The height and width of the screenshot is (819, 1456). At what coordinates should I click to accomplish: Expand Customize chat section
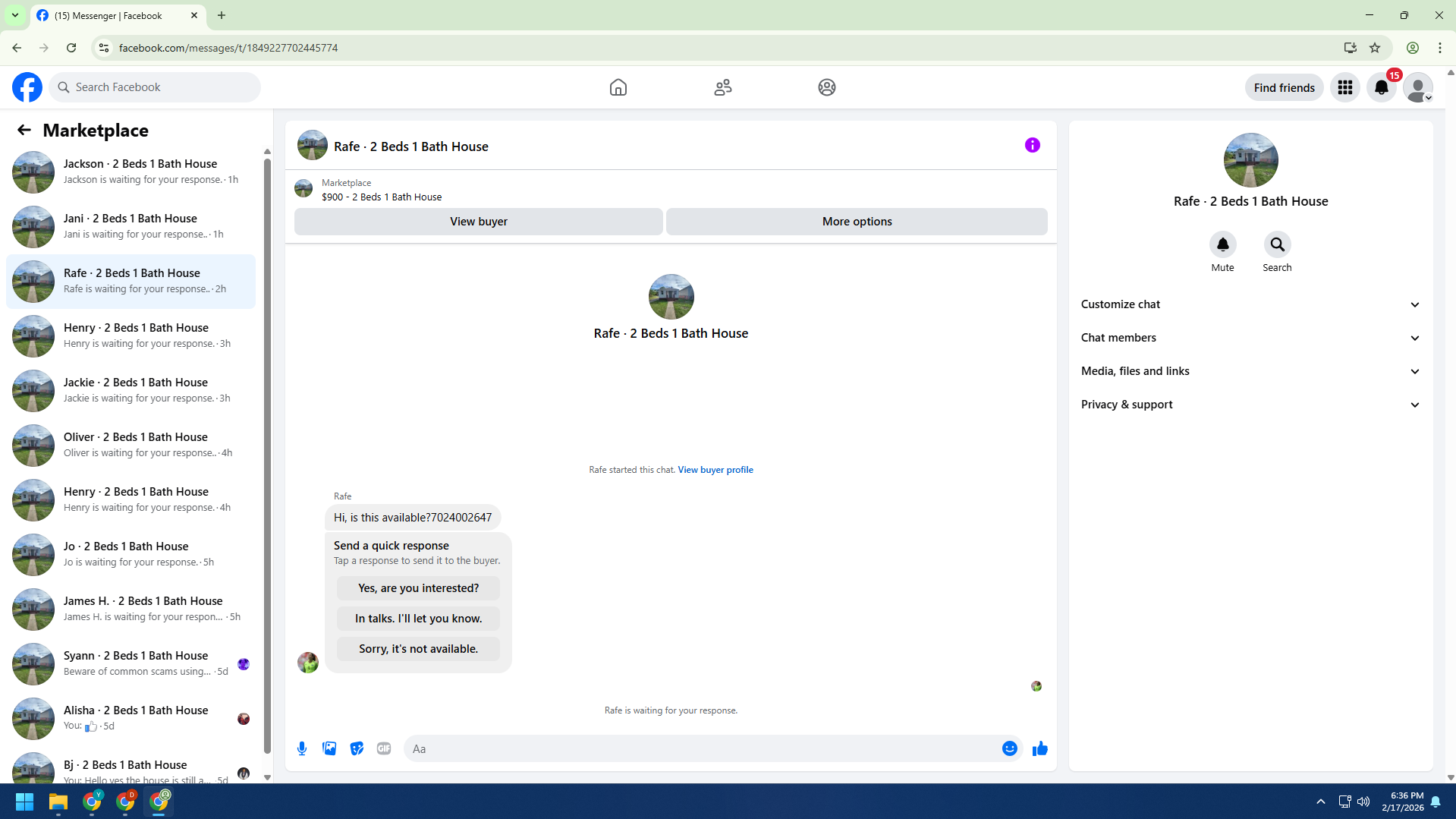tap(1251, 304)
